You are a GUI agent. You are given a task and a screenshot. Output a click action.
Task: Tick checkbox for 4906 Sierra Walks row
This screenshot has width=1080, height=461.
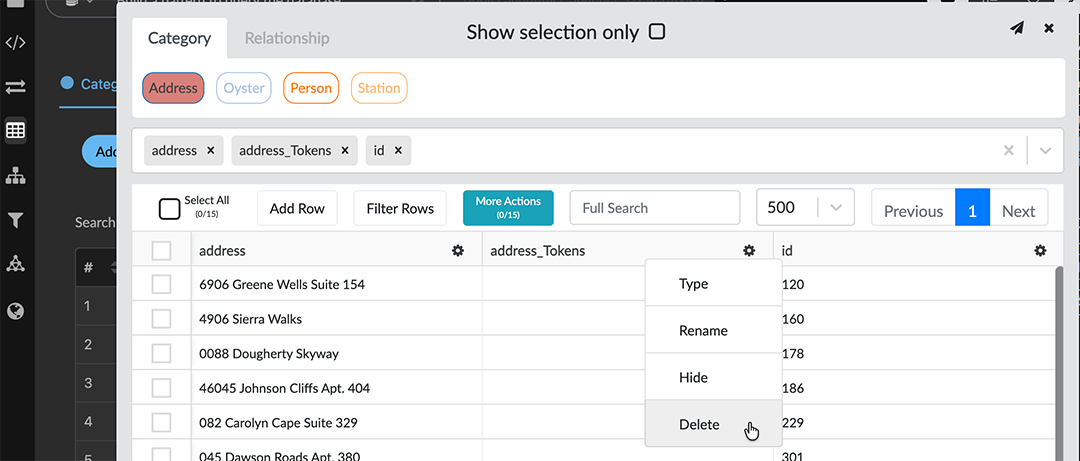tap(161, 319)
